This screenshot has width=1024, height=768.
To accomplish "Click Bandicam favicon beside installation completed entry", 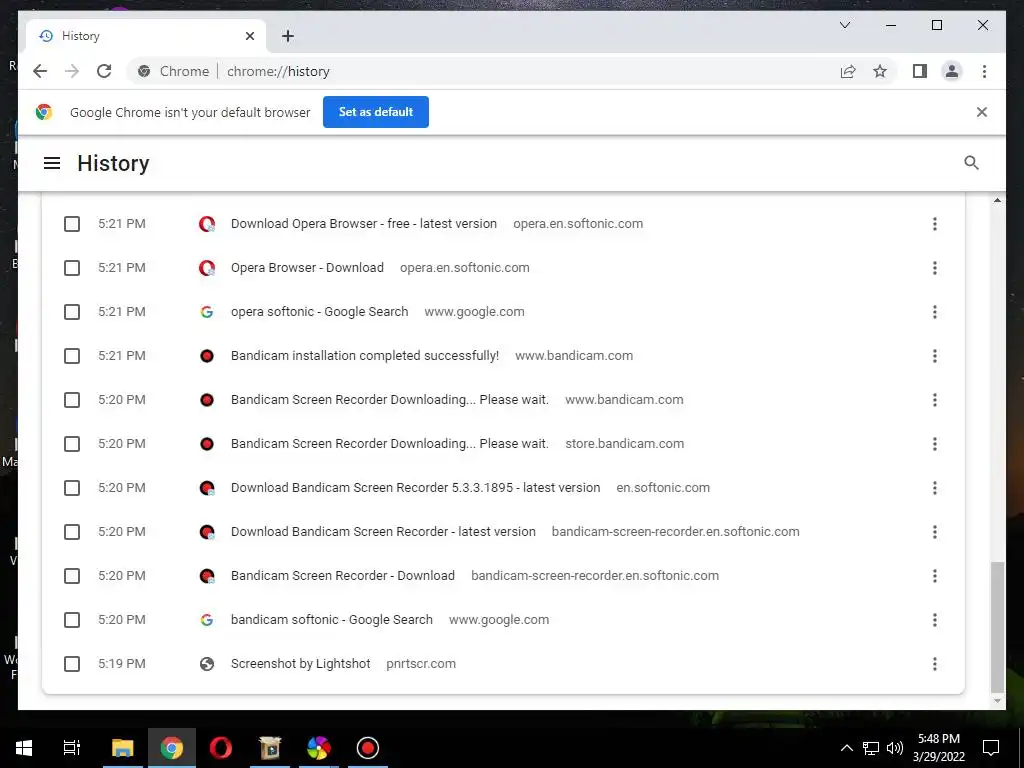I will pos(206,356).
